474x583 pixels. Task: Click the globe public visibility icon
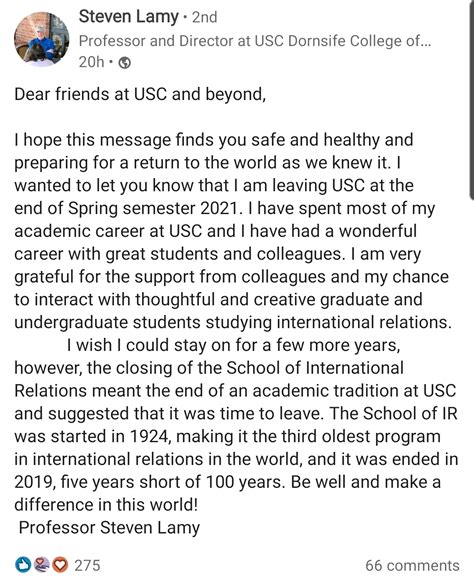[125, 63]
